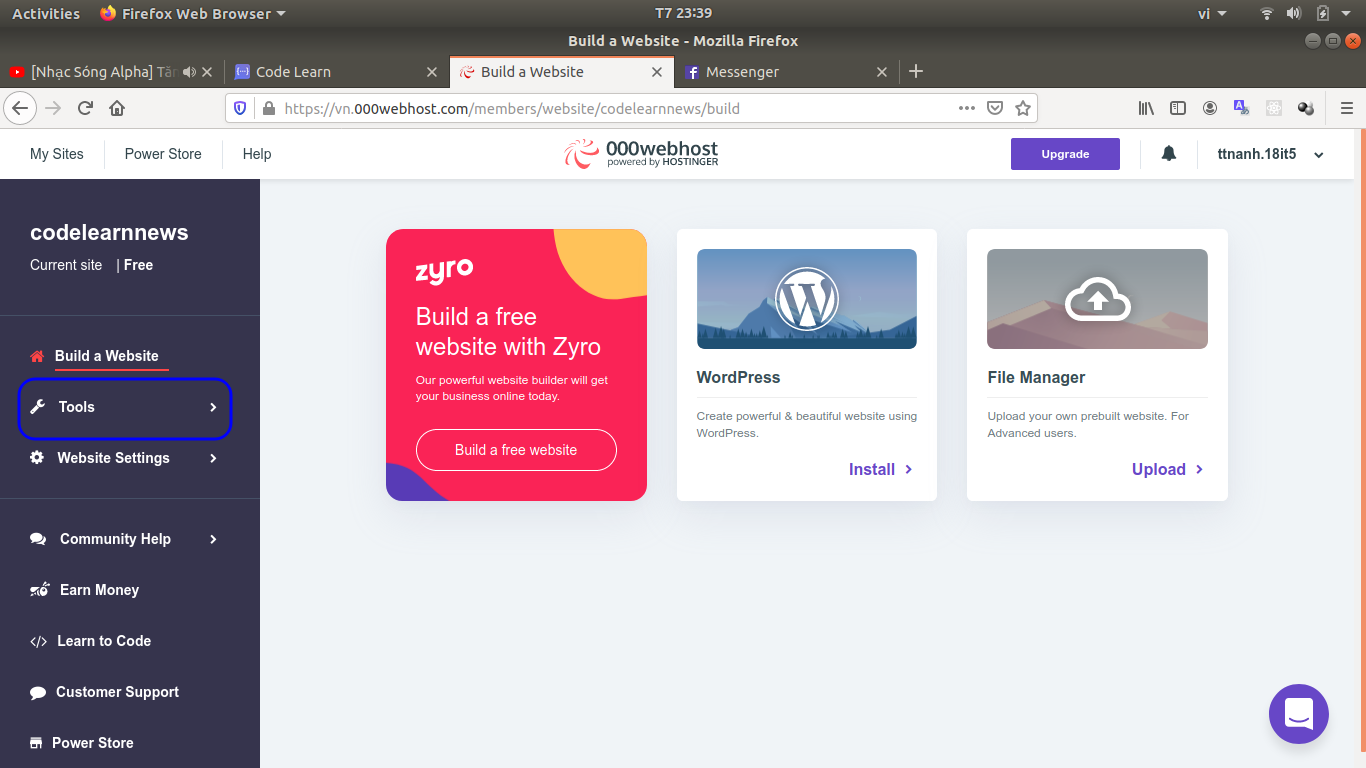The height and width of the screenshot is (768, 1366).
Task: Expand the Website Settings chevron
Action: pyautogui.click(x=213, y=458)
